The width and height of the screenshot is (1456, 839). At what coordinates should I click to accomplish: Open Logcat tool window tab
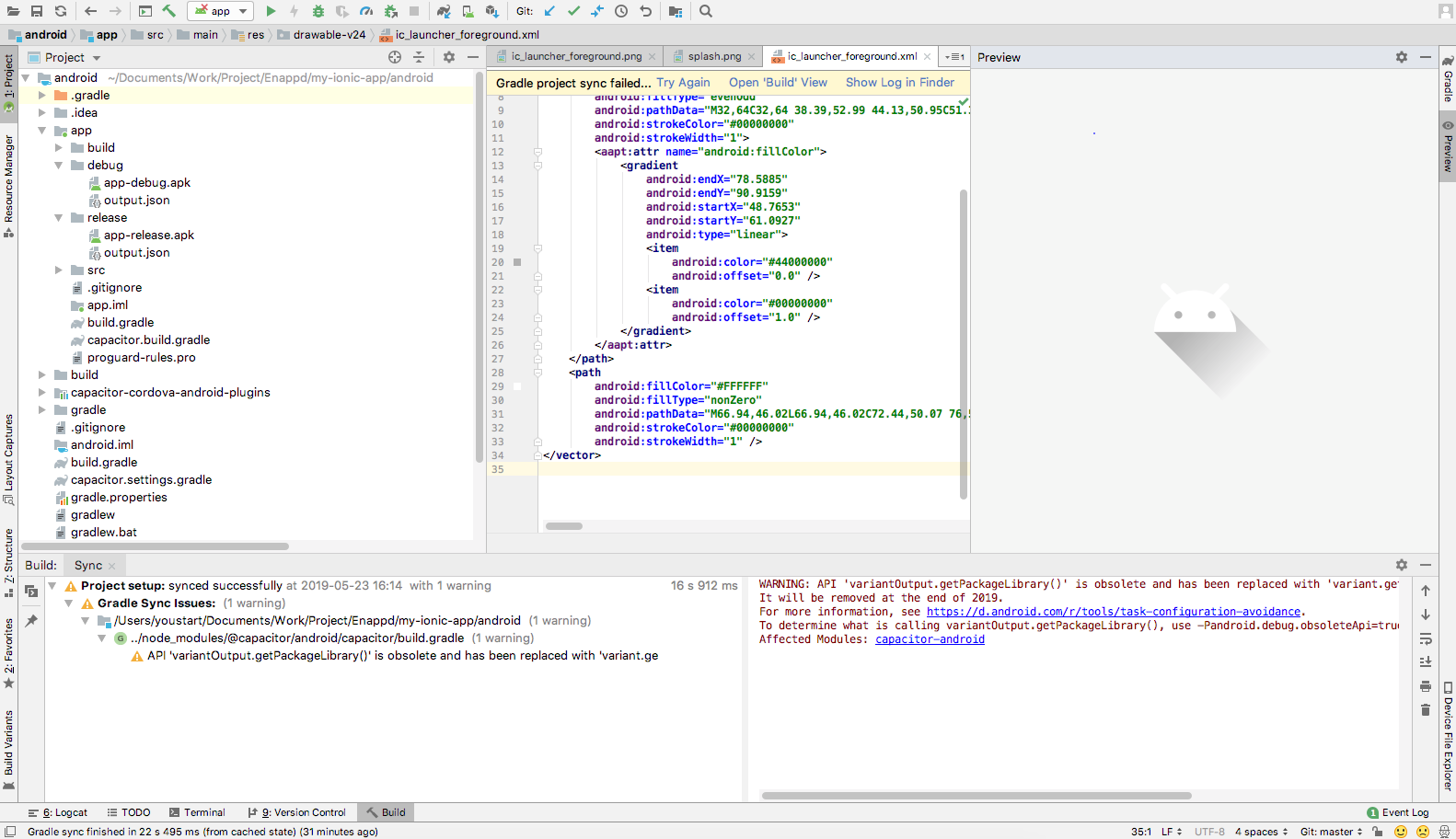click(57, 812)
